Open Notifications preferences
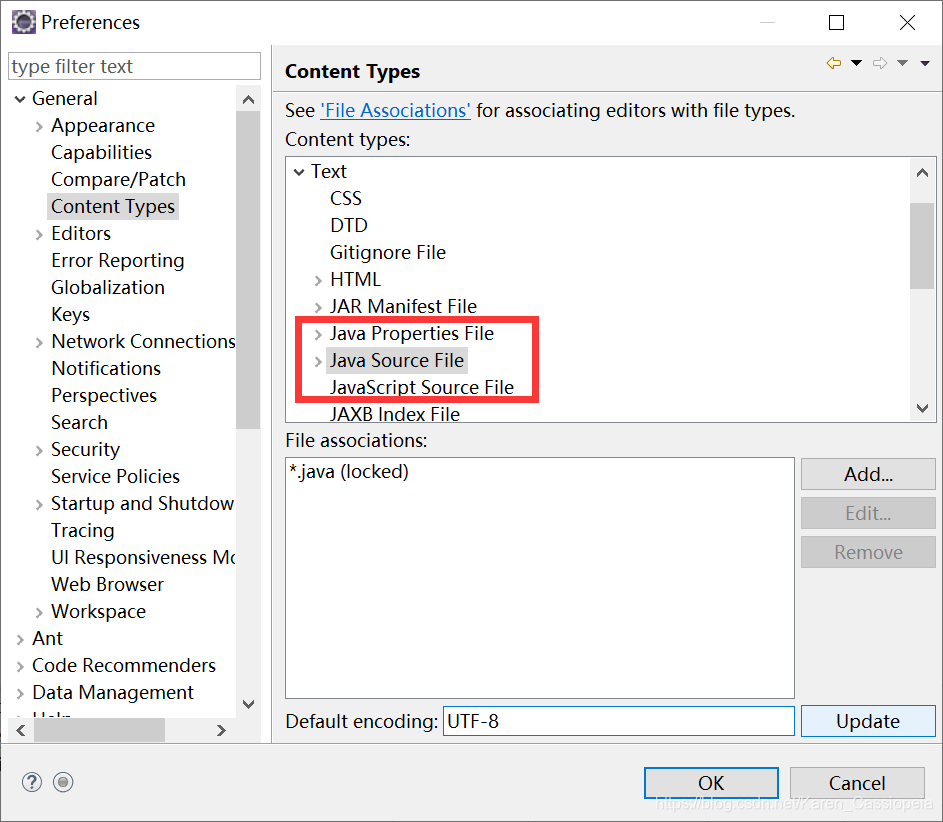The width and height of the screenshot is (943, 822). (106, 368)
